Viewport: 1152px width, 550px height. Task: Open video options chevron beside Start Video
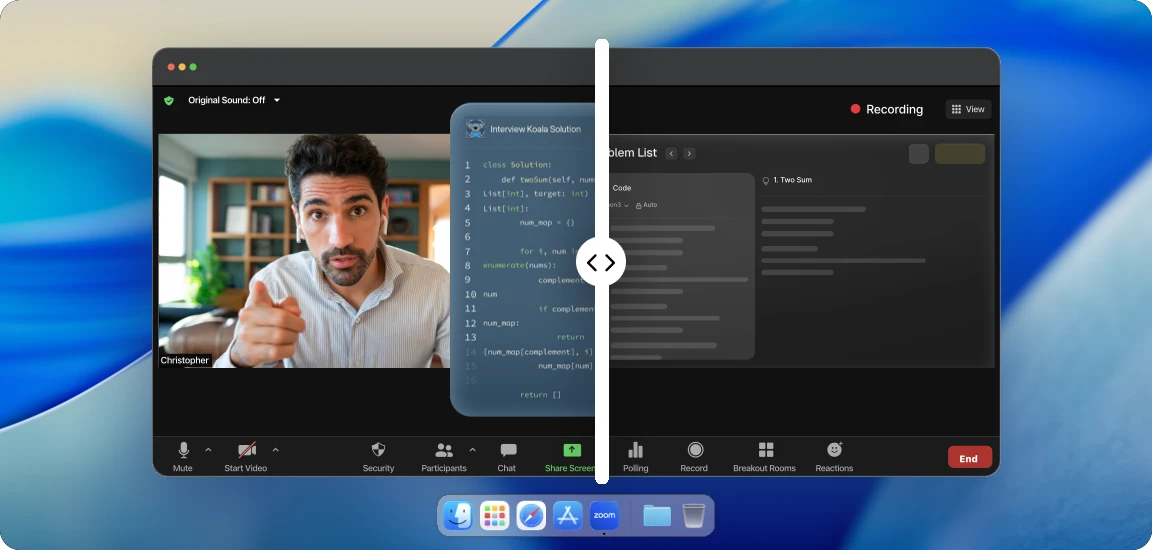point(276,449)
